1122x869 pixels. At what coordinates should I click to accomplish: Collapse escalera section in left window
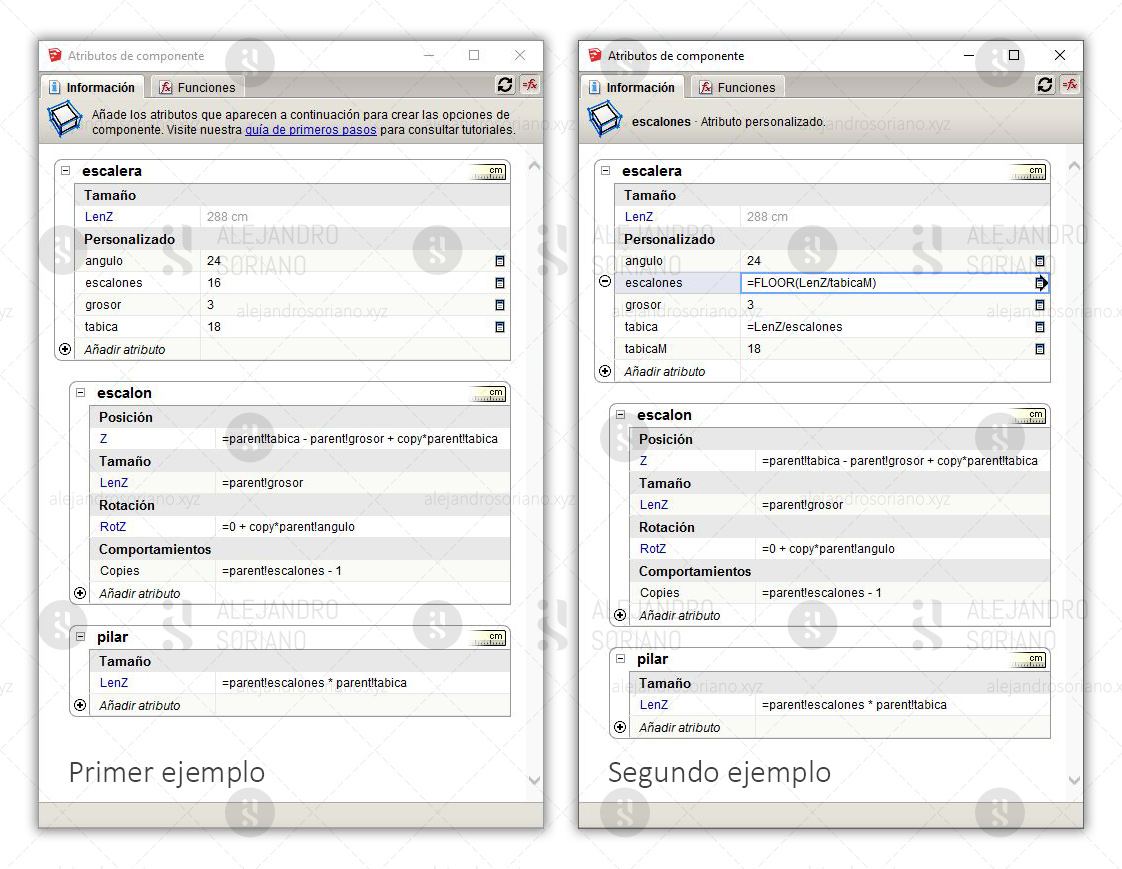pos(66,171)
